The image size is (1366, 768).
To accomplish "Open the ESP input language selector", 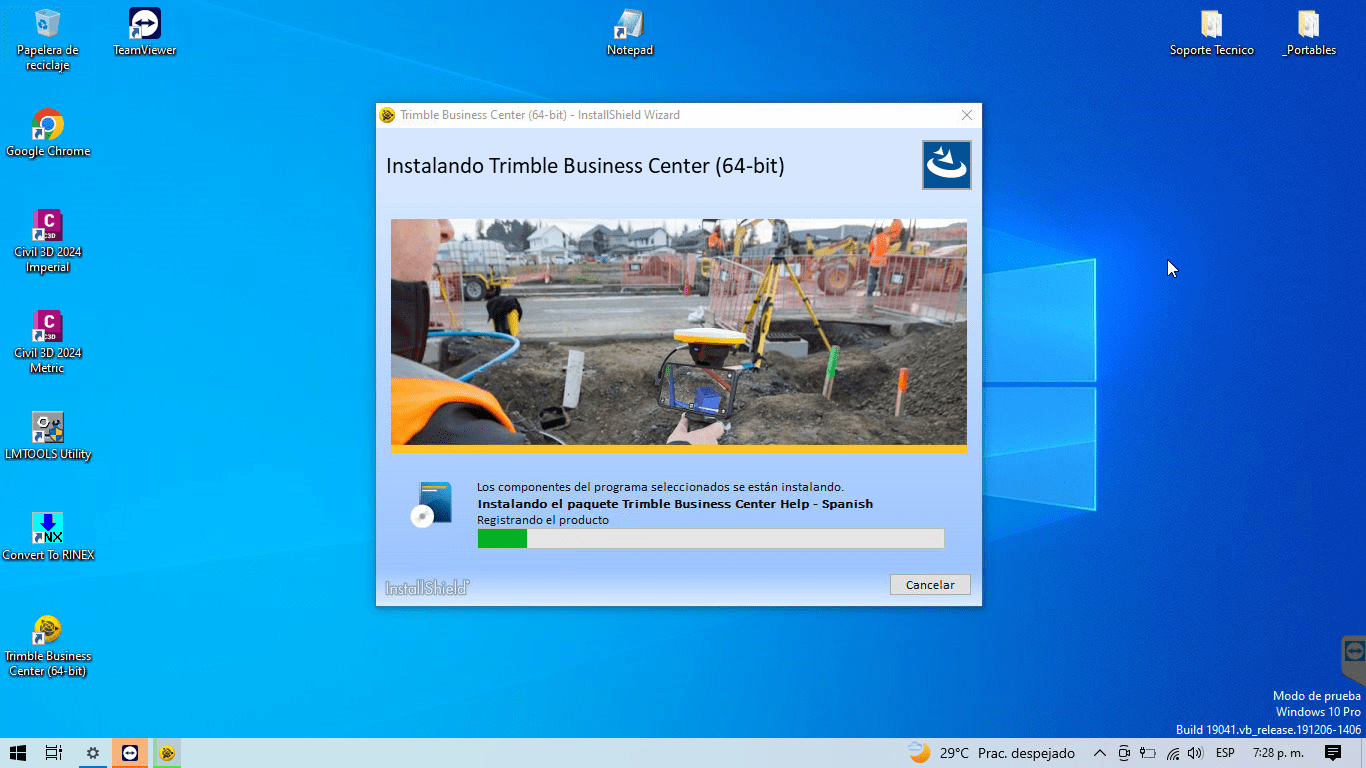I will 1224,753.
